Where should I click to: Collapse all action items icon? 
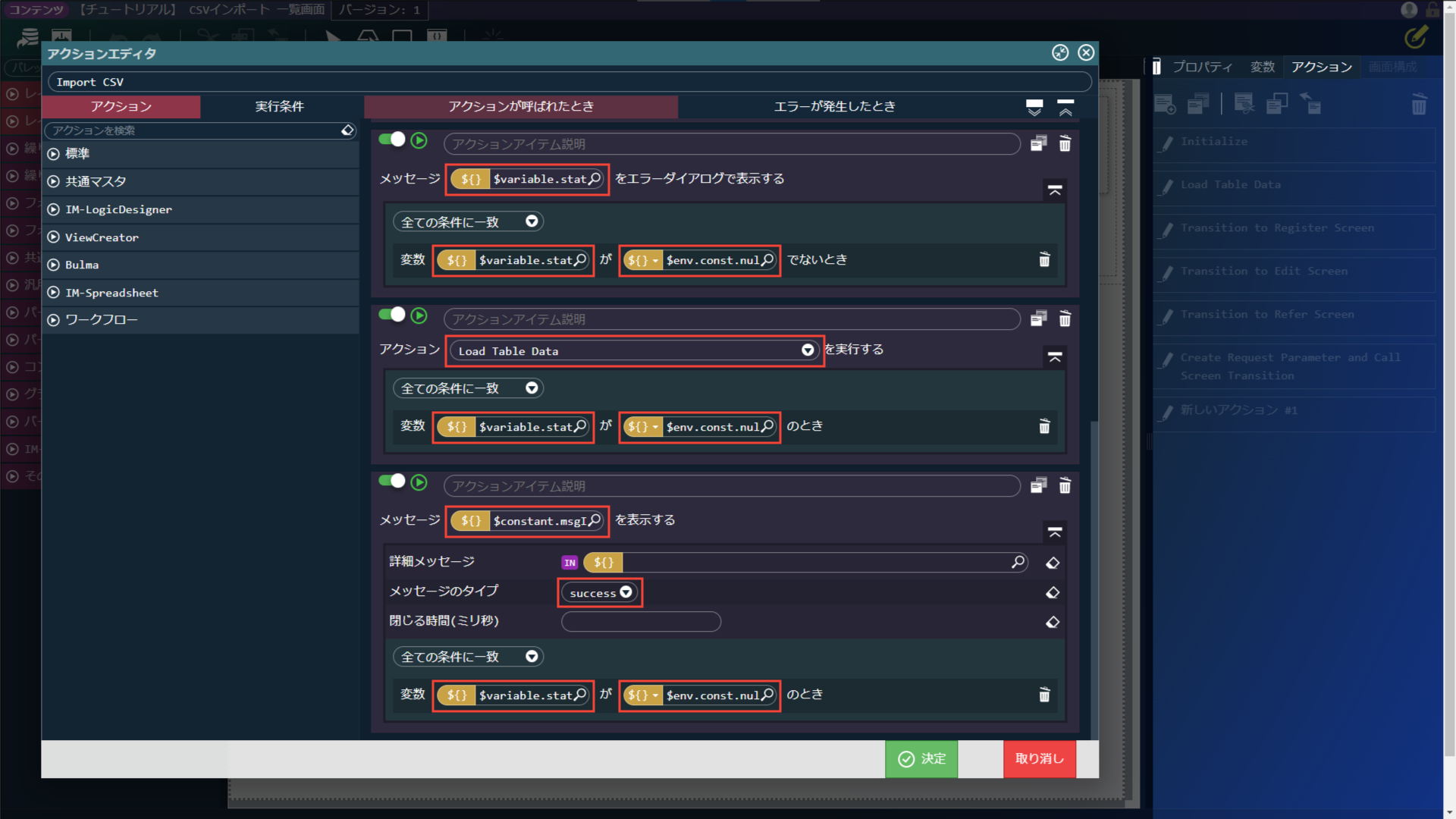[x=1065, y=107]
